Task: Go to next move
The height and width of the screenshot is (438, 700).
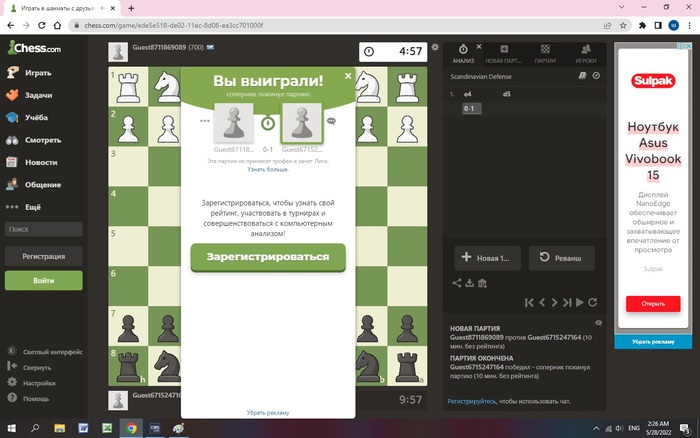Action: pos(554,302)
